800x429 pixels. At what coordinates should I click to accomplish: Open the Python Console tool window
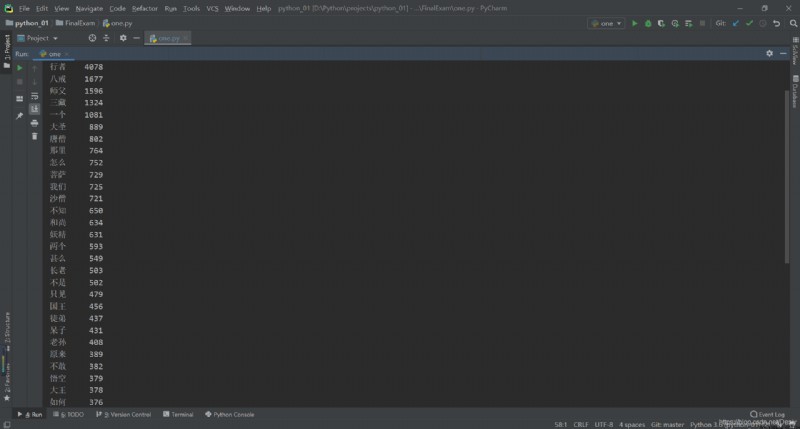[x=230, y=414]
